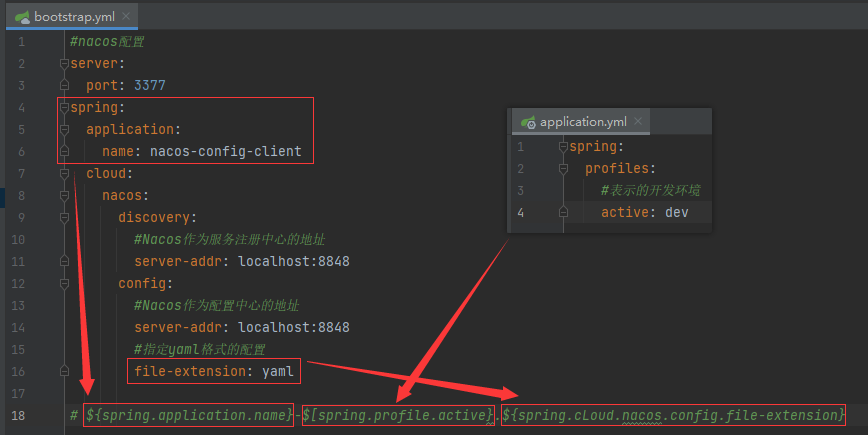Click line number 1 in bootstrap.yml gutter
The image size is (868, 435).
[22, 42]
